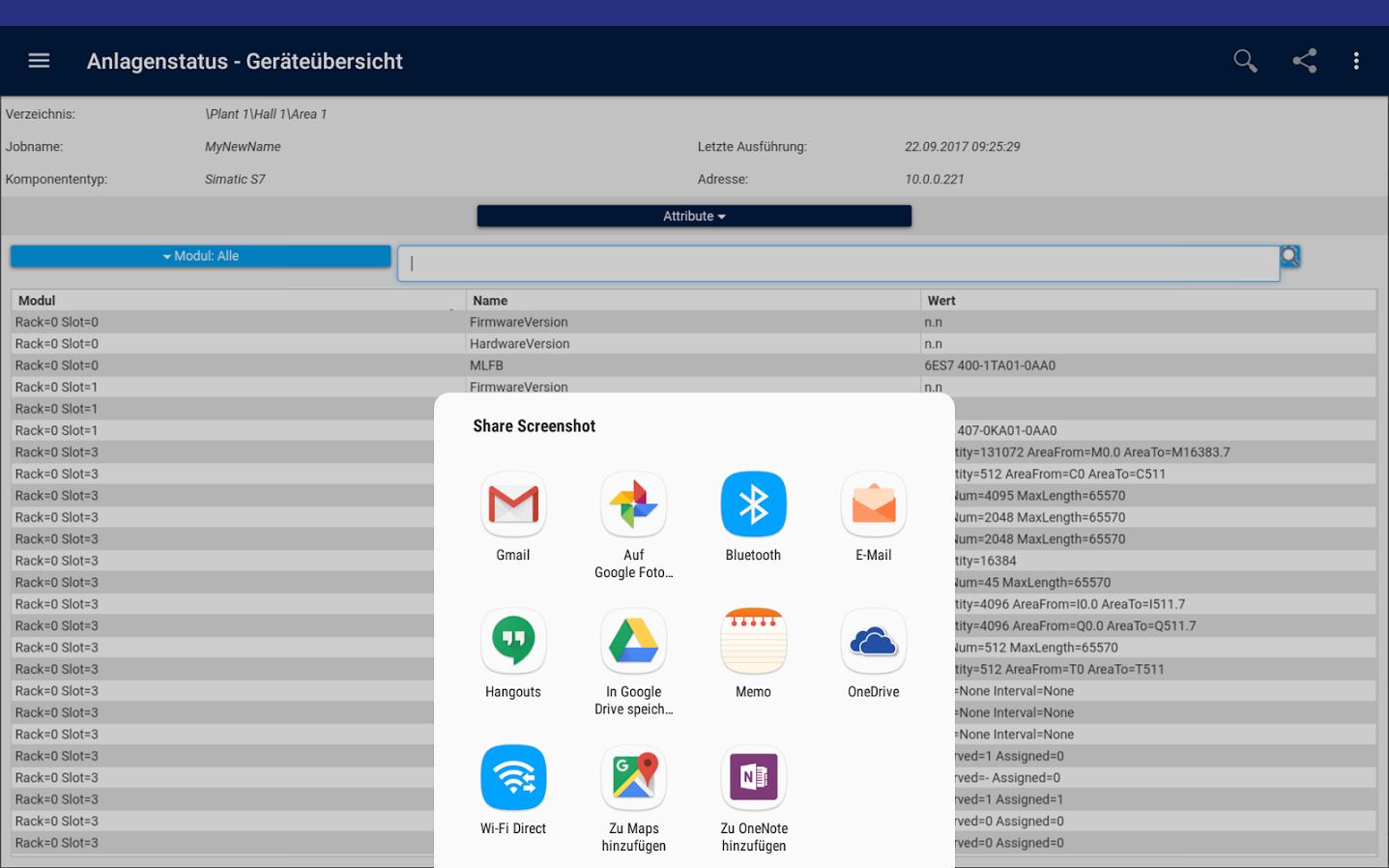Open Zu Maps hinzufügen option

[x=633, y=796]
